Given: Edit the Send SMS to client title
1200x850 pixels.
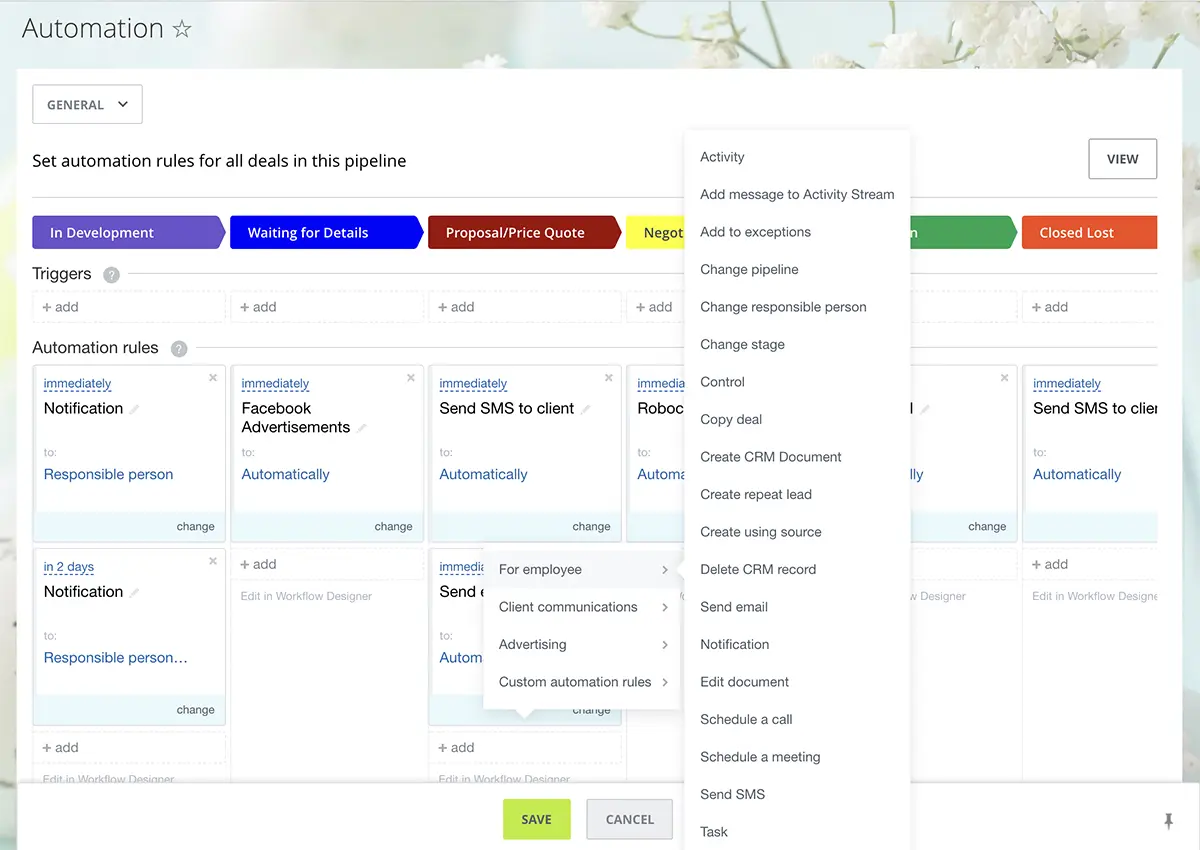Looking at the screenshot, I should [586, 409].
